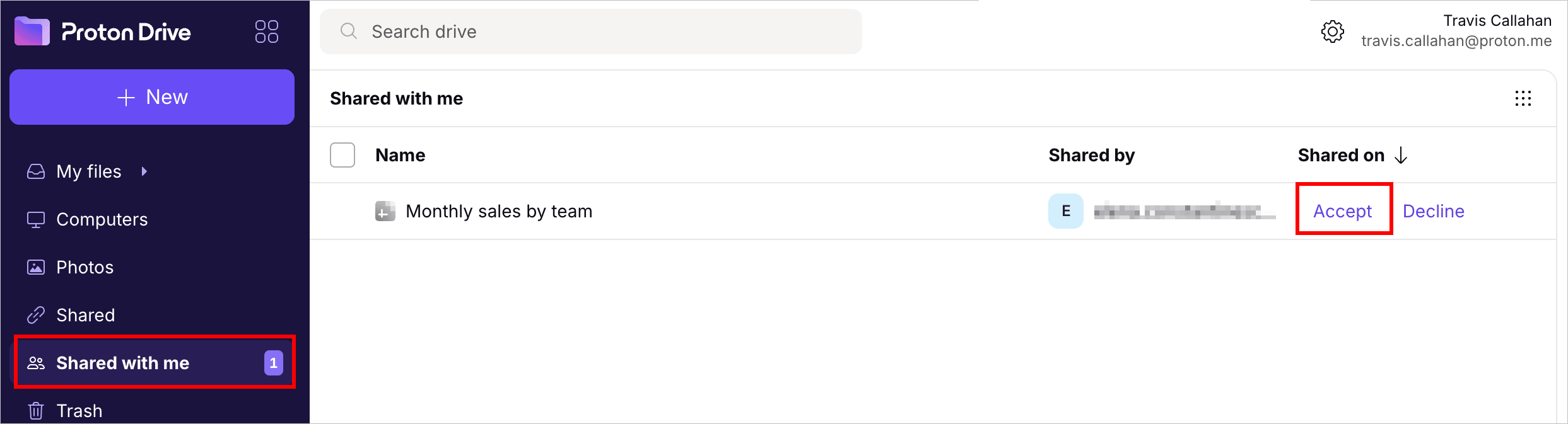Open the Trash section from sidebar
1568x424 pixels.
coord(79,410)
